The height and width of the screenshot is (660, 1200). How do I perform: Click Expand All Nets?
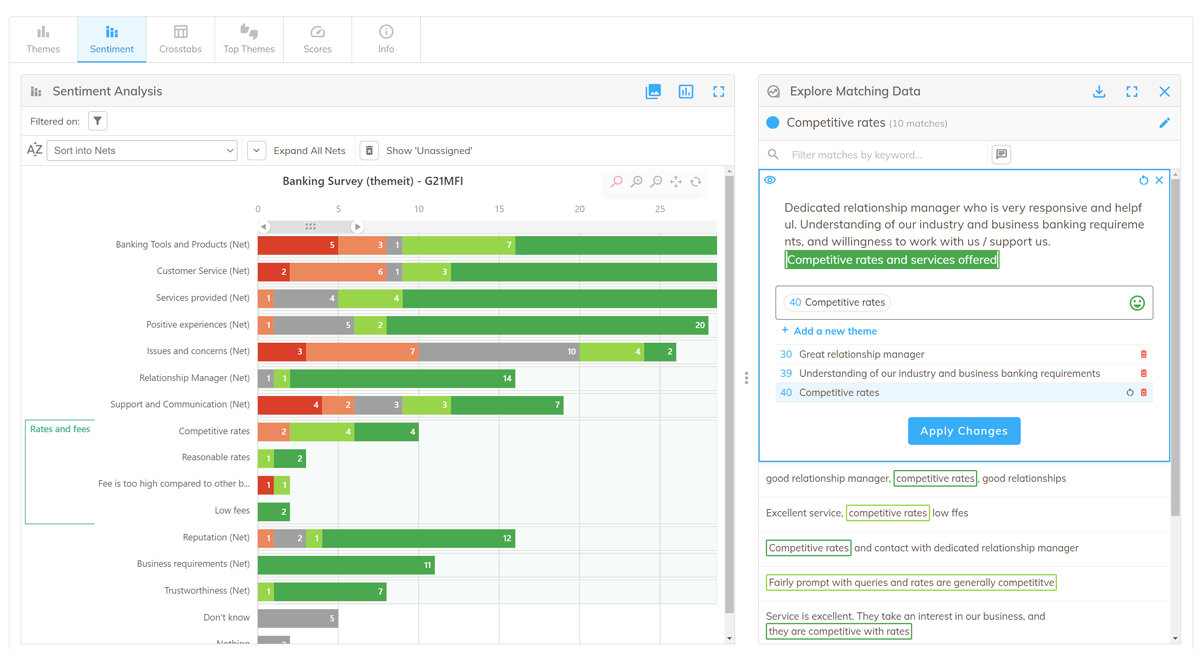click(x=309, y=151)
